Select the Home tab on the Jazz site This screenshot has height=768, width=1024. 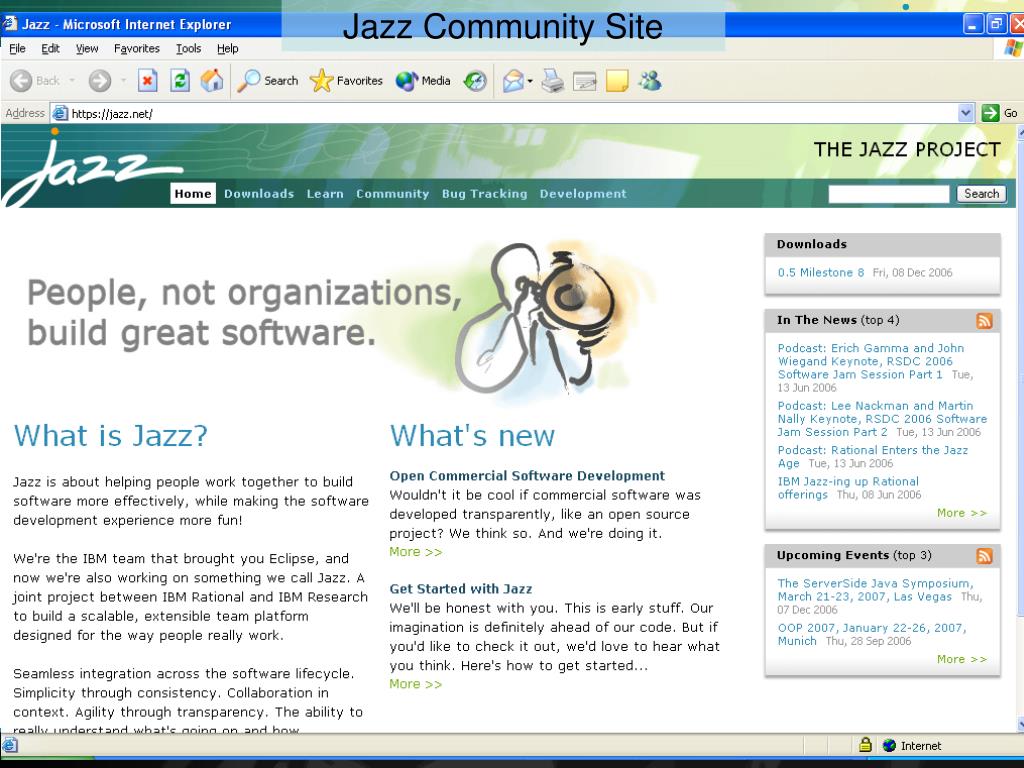point(193,193)
